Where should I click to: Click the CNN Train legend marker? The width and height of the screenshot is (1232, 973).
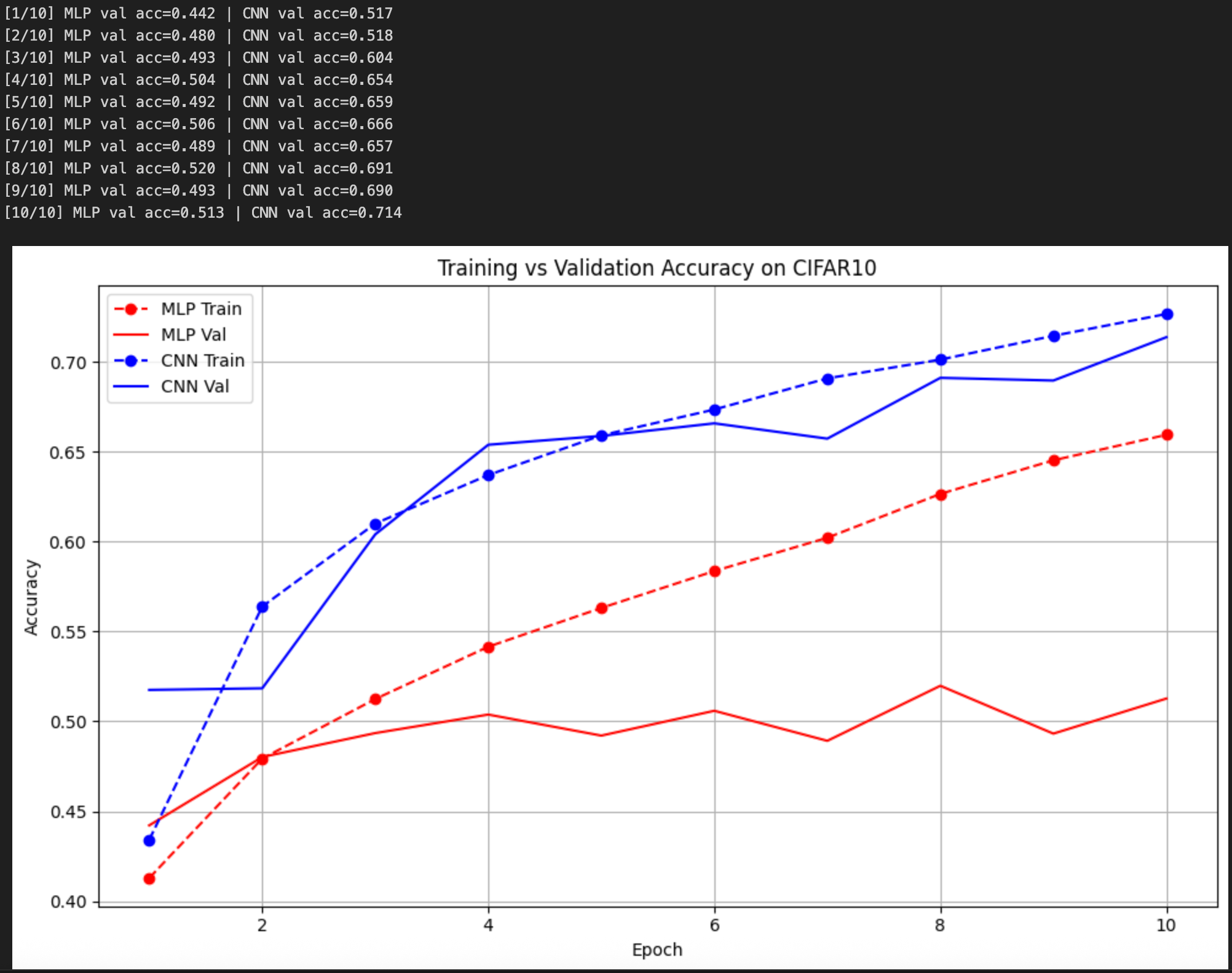pos(131,361)
